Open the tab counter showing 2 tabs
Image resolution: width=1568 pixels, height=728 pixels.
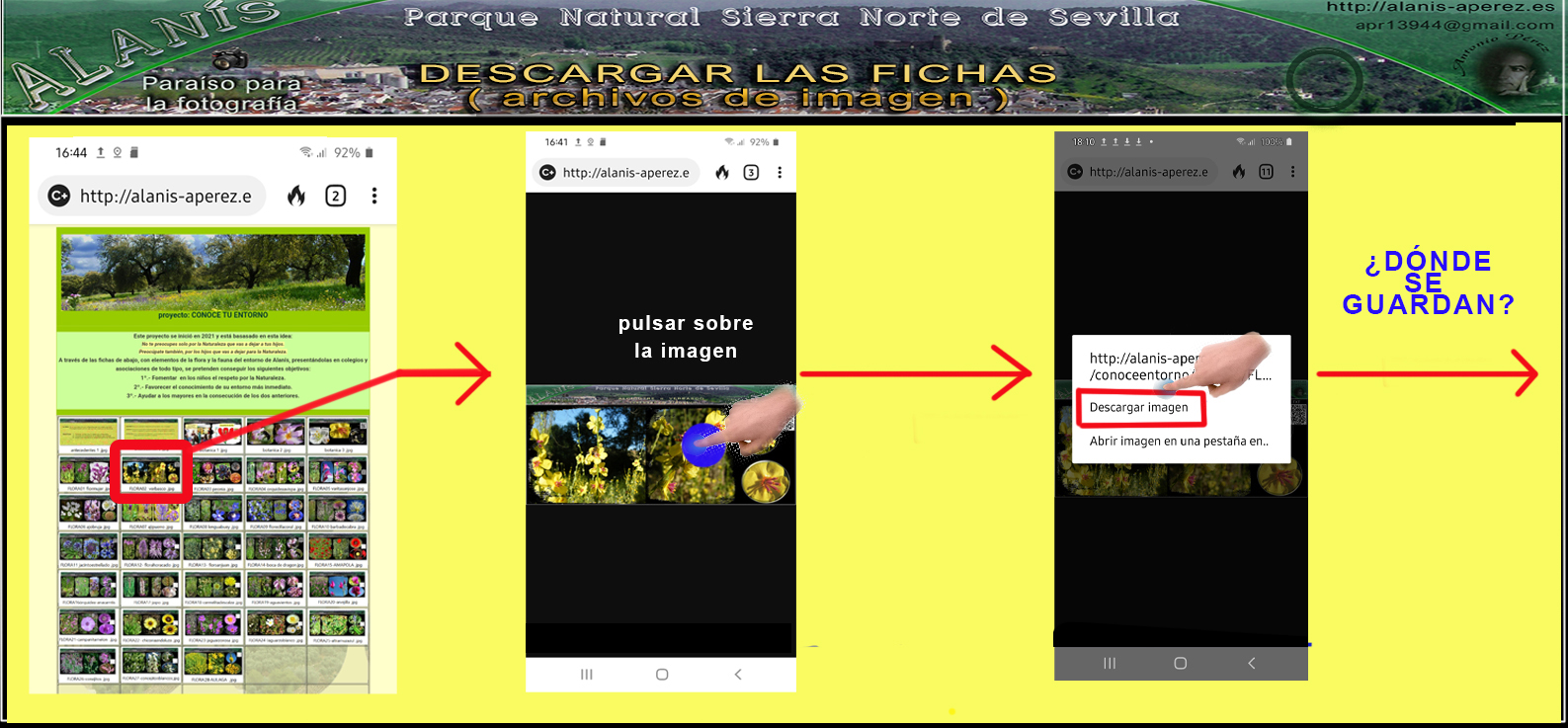pyautogui.click(x=336, y=196)
